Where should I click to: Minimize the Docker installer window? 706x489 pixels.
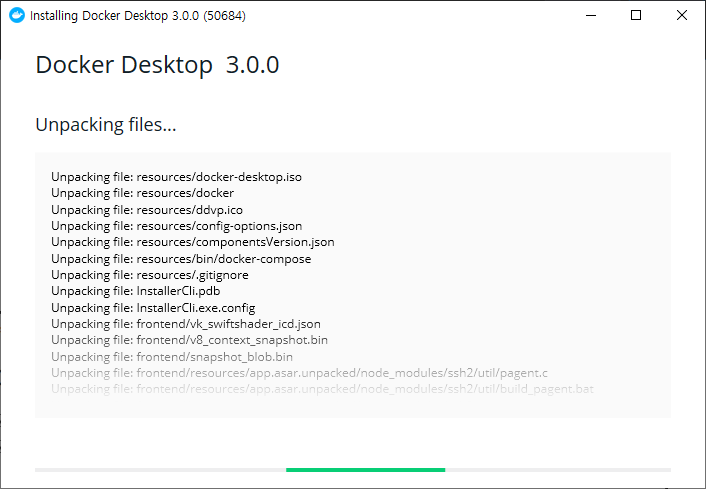[591, 15]
